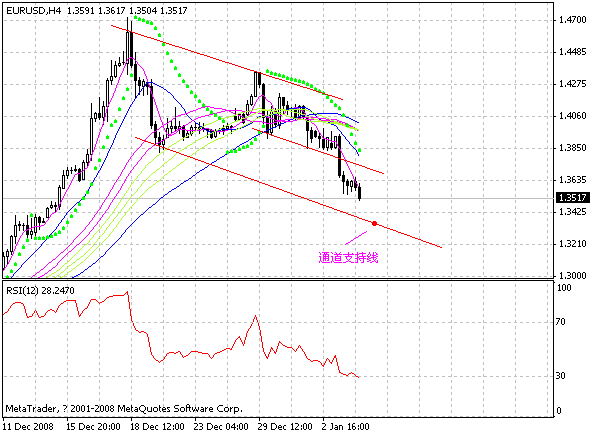
Task: Click the EURUSD,H4 chart title text
Action: pos(34,11)
